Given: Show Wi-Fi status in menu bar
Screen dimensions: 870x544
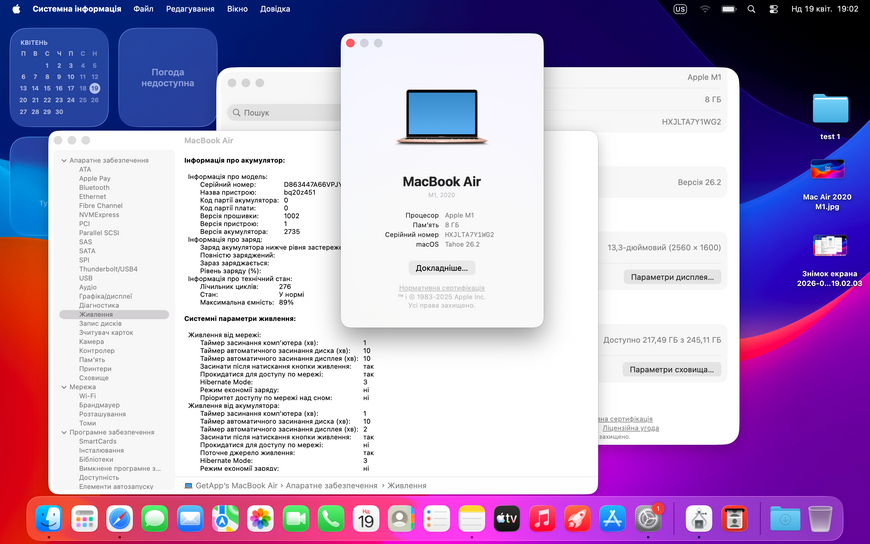Looking at the screenshot, I should point(705,9).
